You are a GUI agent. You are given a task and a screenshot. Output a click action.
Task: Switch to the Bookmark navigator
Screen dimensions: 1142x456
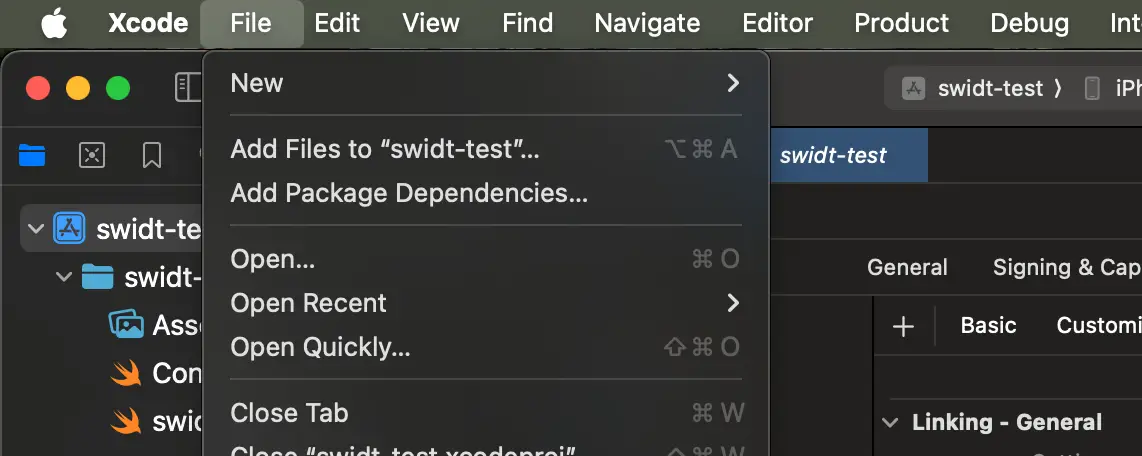(152, 155)
